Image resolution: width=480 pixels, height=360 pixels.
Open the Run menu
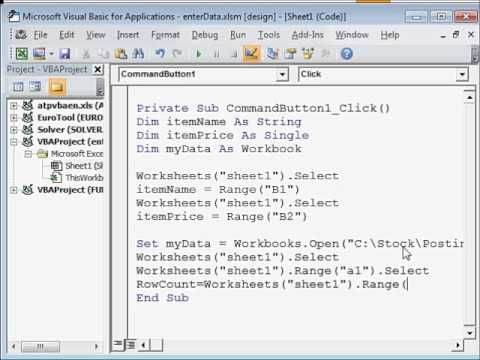(x=238, y=35)
